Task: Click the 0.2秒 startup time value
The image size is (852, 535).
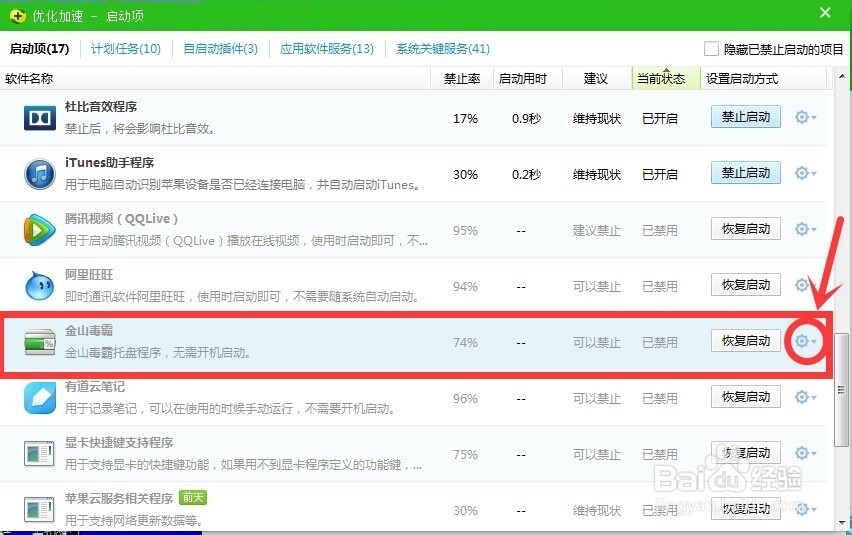Action: coord(527,174)
